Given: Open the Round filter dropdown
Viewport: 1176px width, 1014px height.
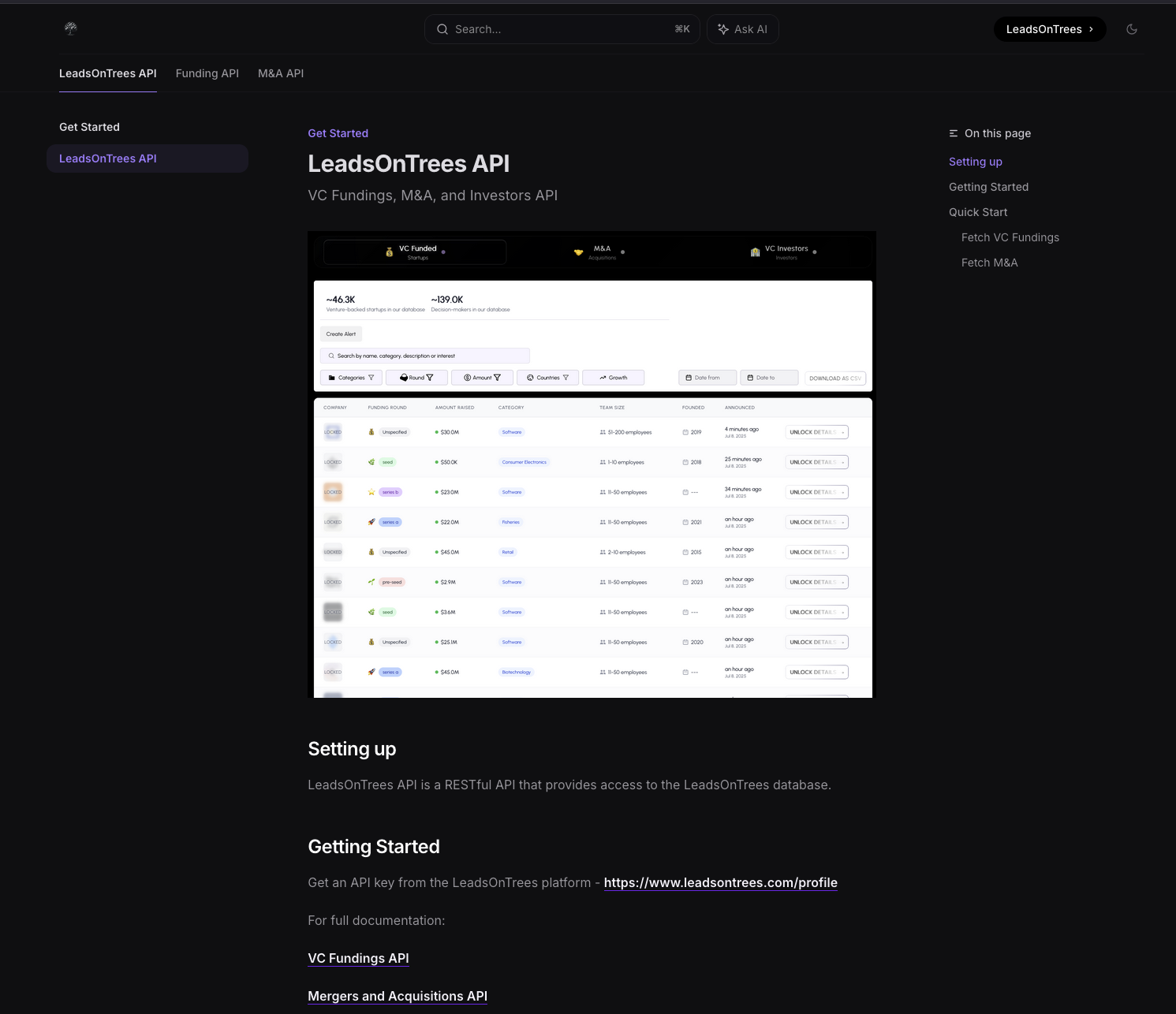Looking at the screenshot, I should (x=416, y=378).
